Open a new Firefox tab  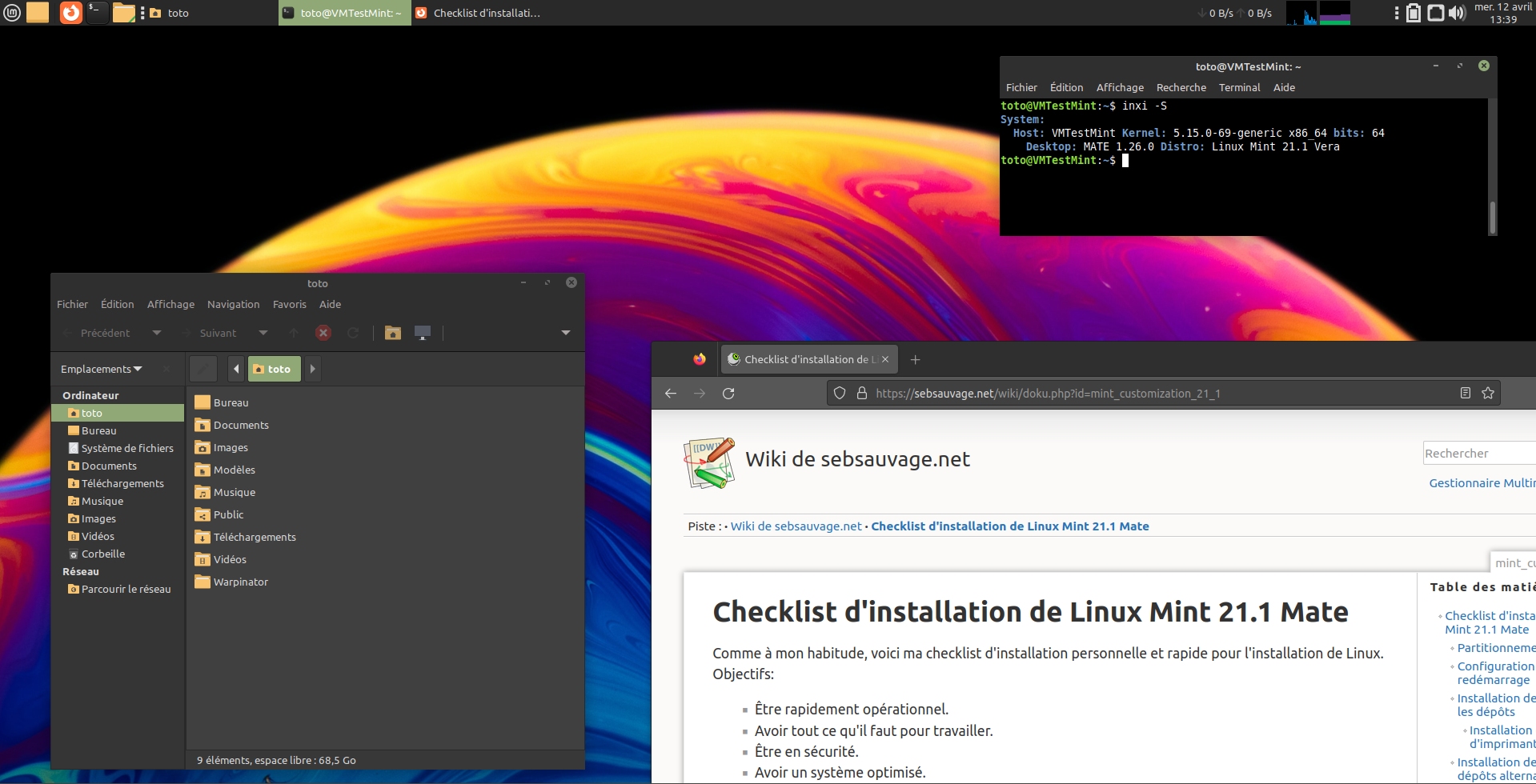(x=915, y=360)
